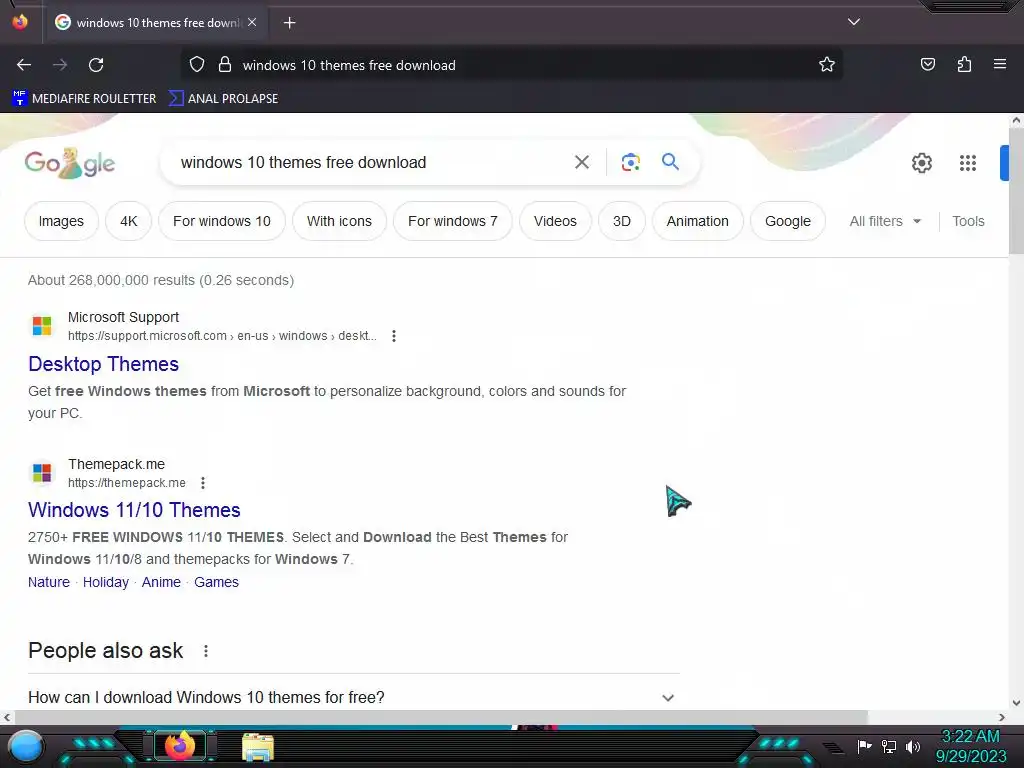Open the network tray icon
Image resolution: width=1024 pixels, height=768 pixels.
(889, 746)
